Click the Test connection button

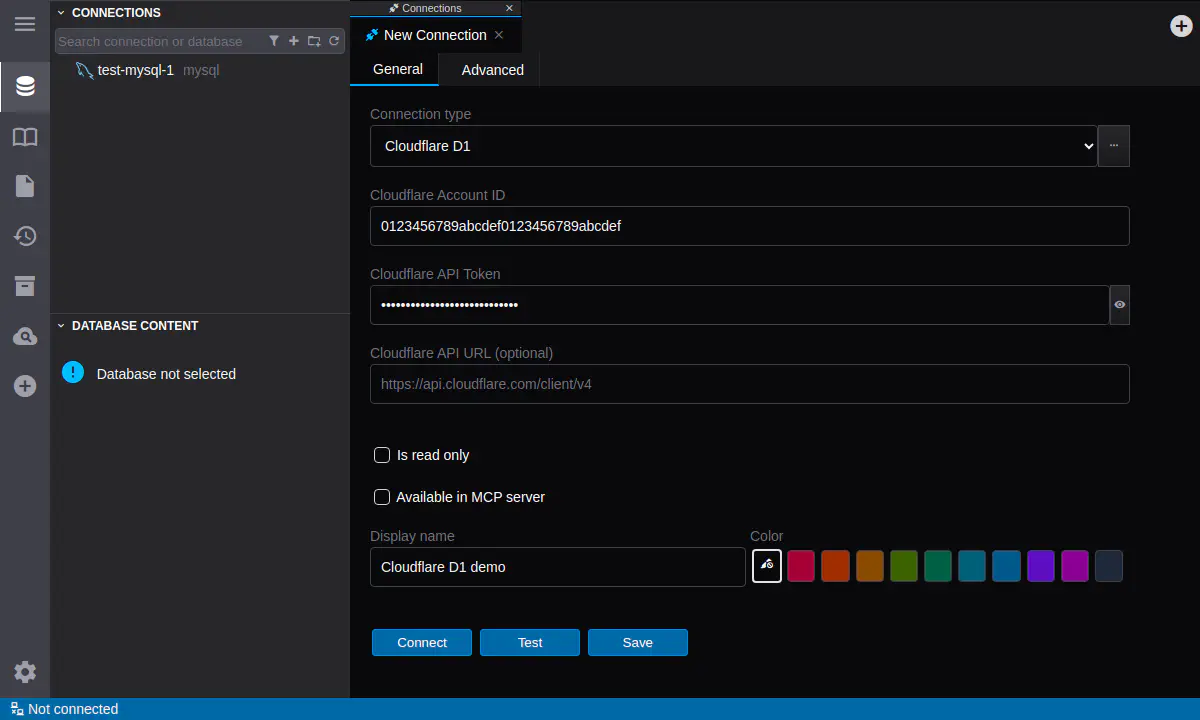(530, 643)
